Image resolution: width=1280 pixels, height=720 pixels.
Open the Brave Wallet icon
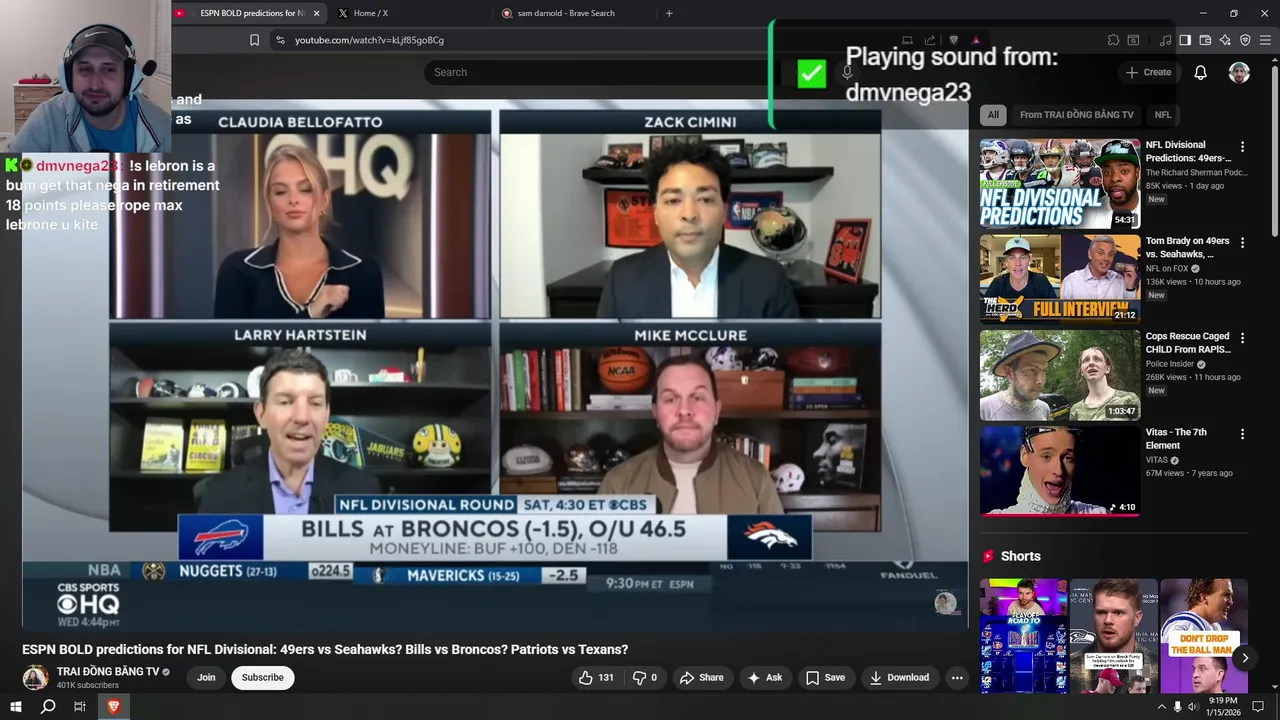click(1205, 40)
